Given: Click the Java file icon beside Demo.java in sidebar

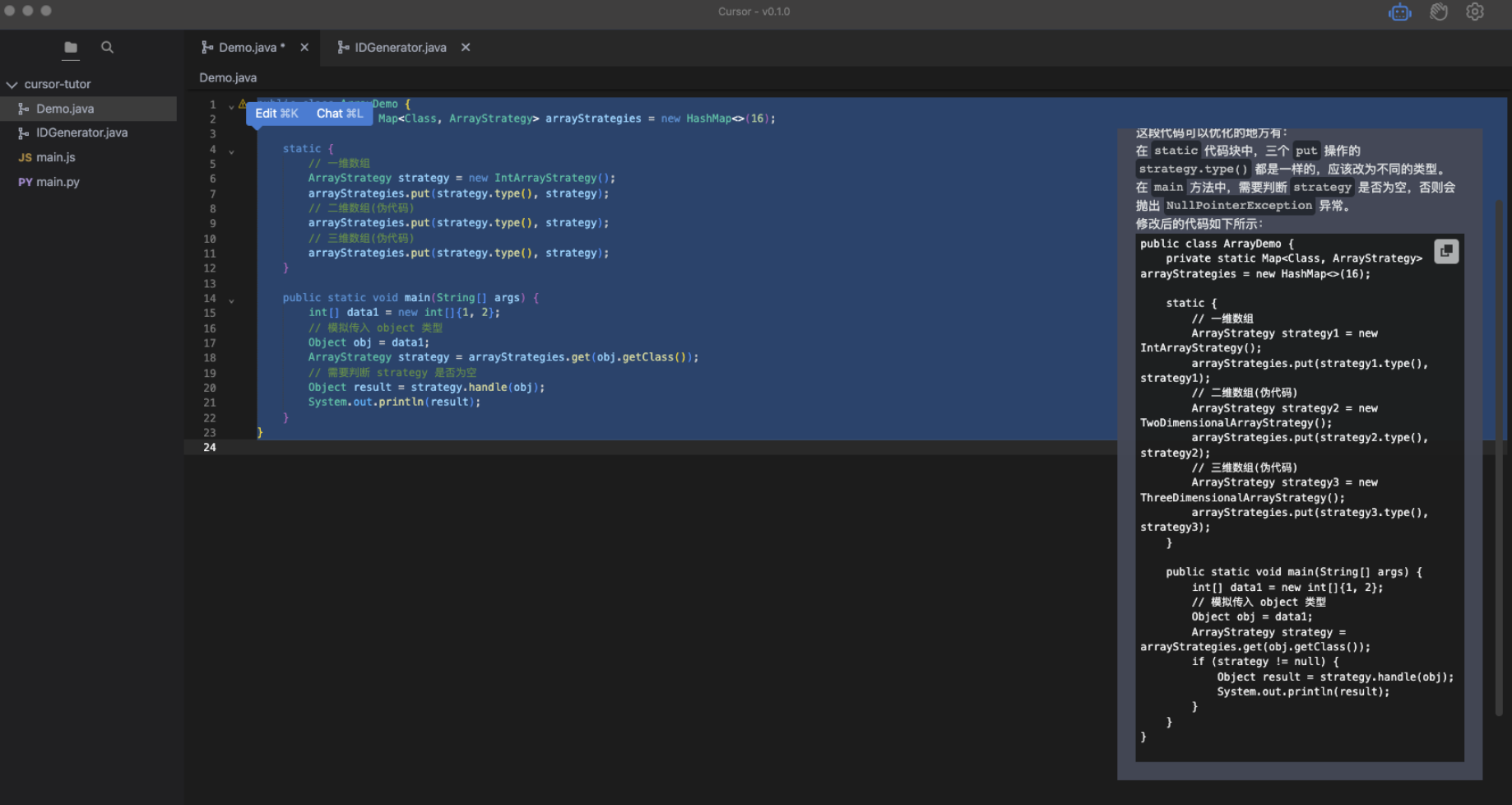Looking at the screenshot, I should tap(24, 109).
